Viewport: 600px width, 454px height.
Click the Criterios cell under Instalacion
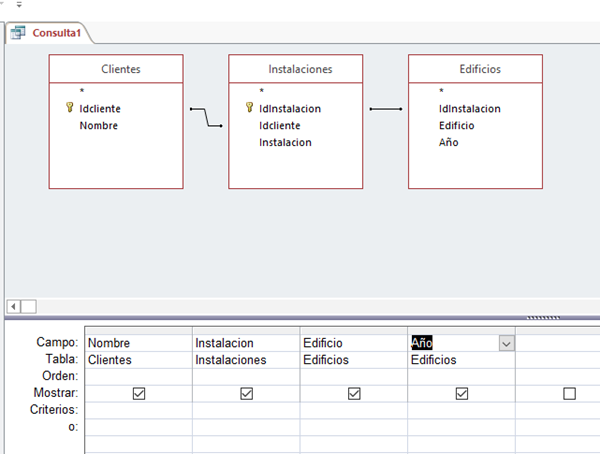(x=246, y=410)
